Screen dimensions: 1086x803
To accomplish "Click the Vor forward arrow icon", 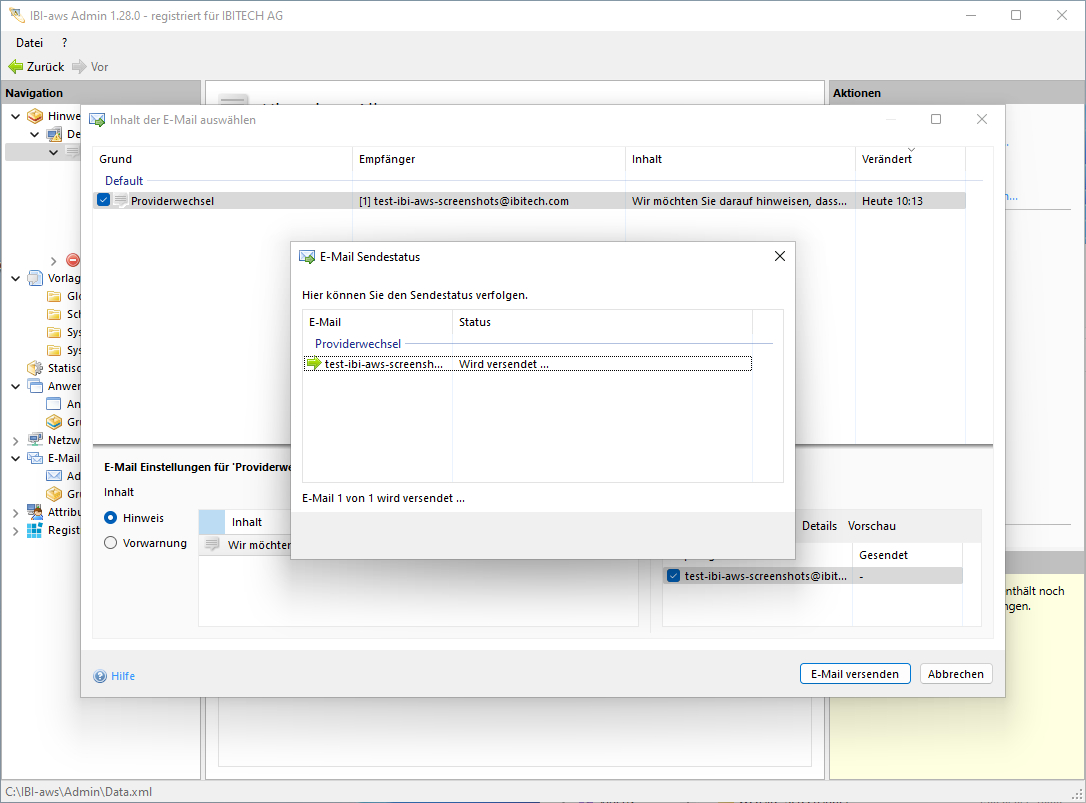I will tap(80, 67).
